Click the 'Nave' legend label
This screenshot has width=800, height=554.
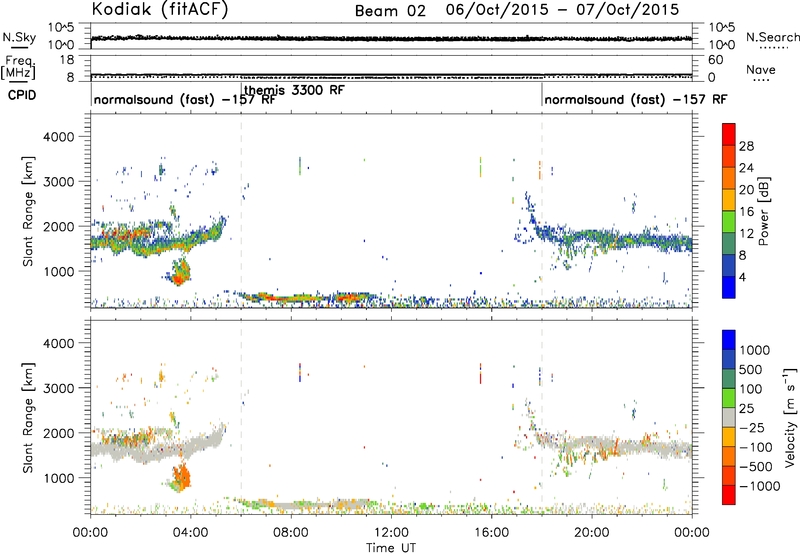coord(761,69)
